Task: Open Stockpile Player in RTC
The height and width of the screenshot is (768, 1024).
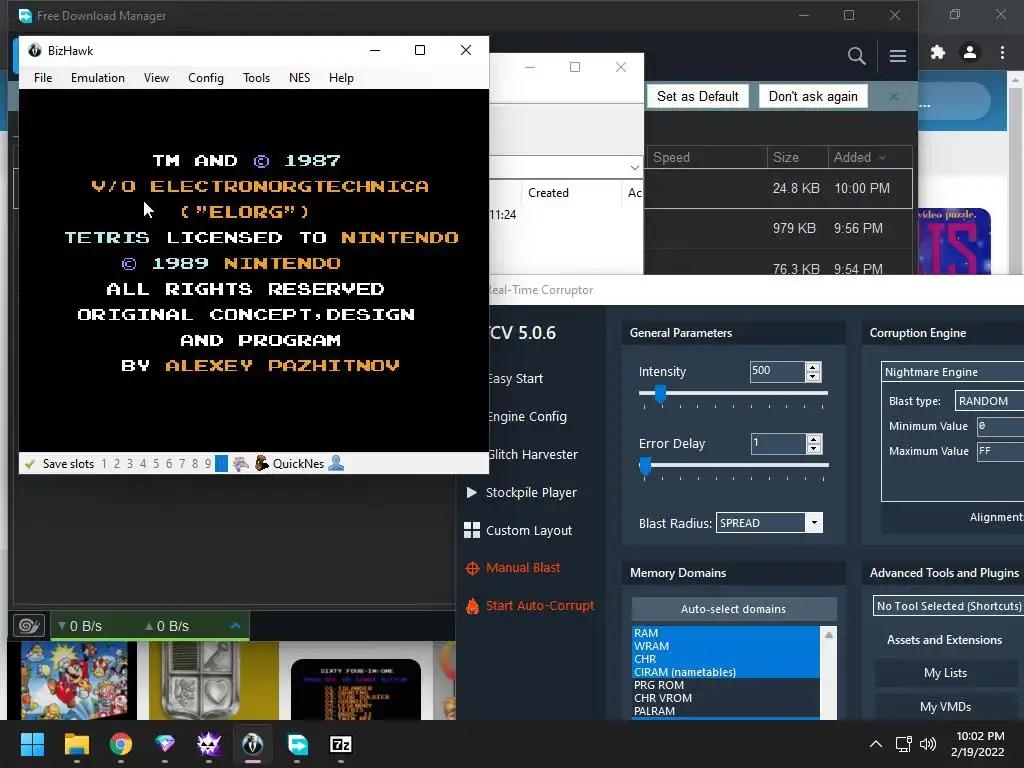Action: [x=521, y=492]
